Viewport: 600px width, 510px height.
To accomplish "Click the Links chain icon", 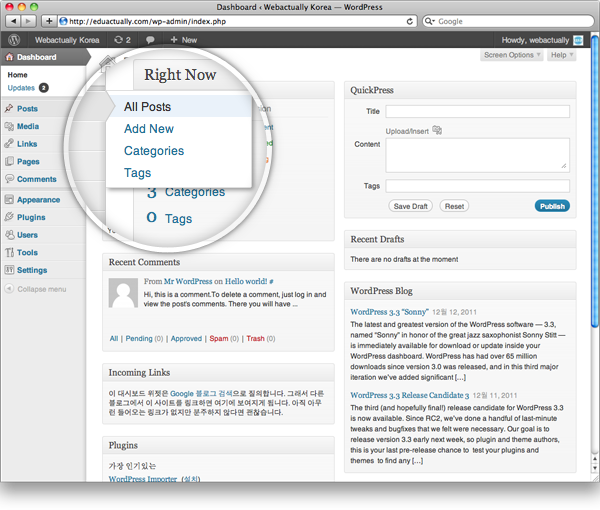I will [x=9, y=144].
